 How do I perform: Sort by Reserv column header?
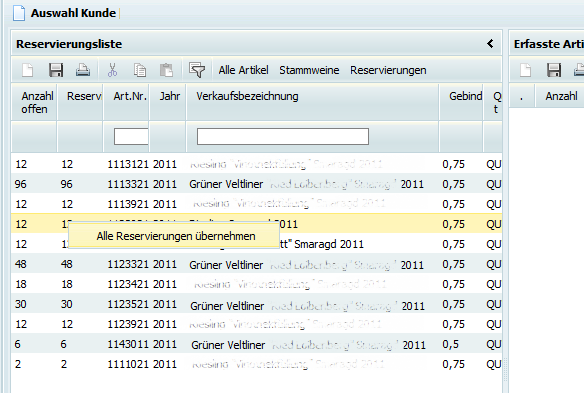[80, 102]
